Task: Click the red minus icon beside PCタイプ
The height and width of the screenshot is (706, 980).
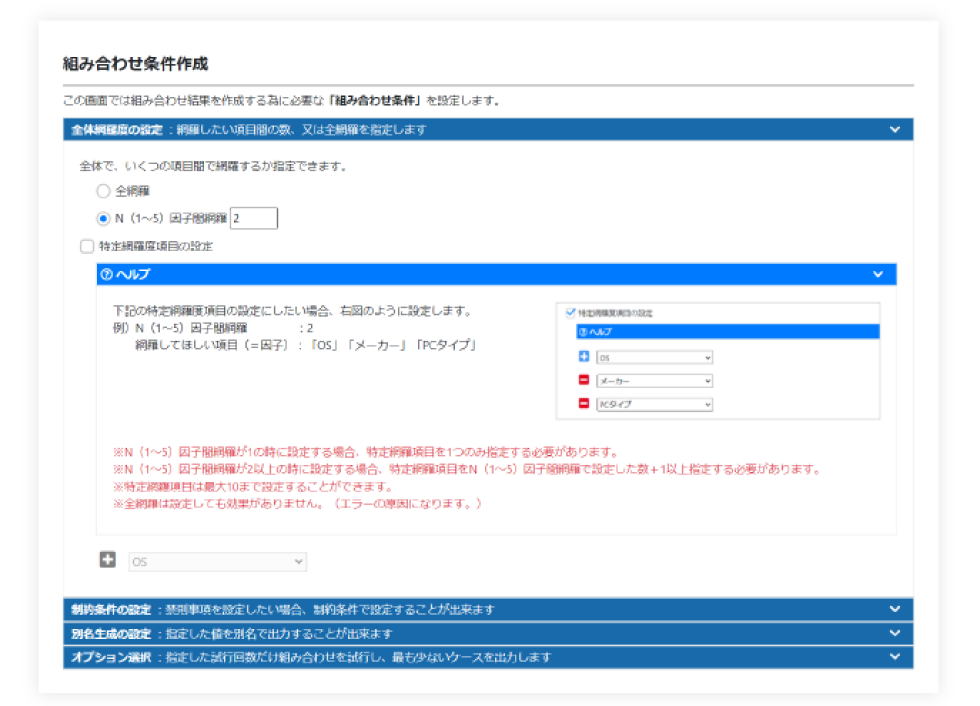Action: [x=584, y=404]
